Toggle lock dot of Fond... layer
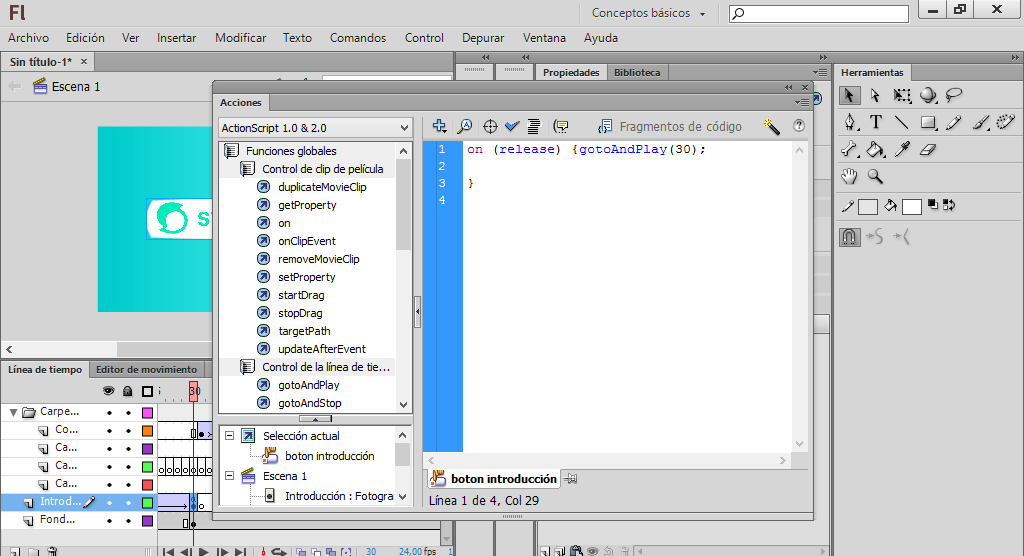Screen dimensions: 1024x556 (129, 521)
